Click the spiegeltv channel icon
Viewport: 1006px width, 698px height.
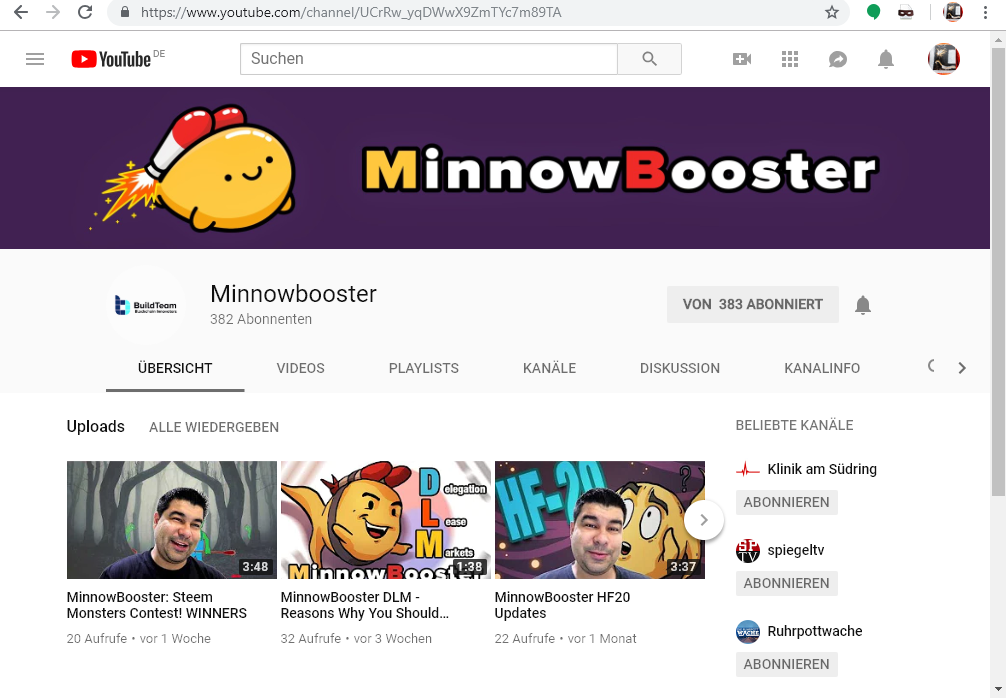click(x=747, y=550)
